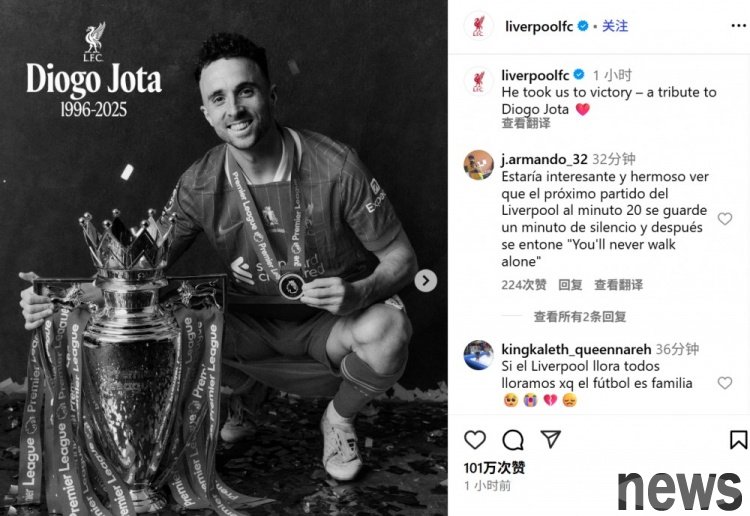The width and height of the screenshot is (750, 516).
Task: Open j.armando_32's profile picture
Action: 479,165
